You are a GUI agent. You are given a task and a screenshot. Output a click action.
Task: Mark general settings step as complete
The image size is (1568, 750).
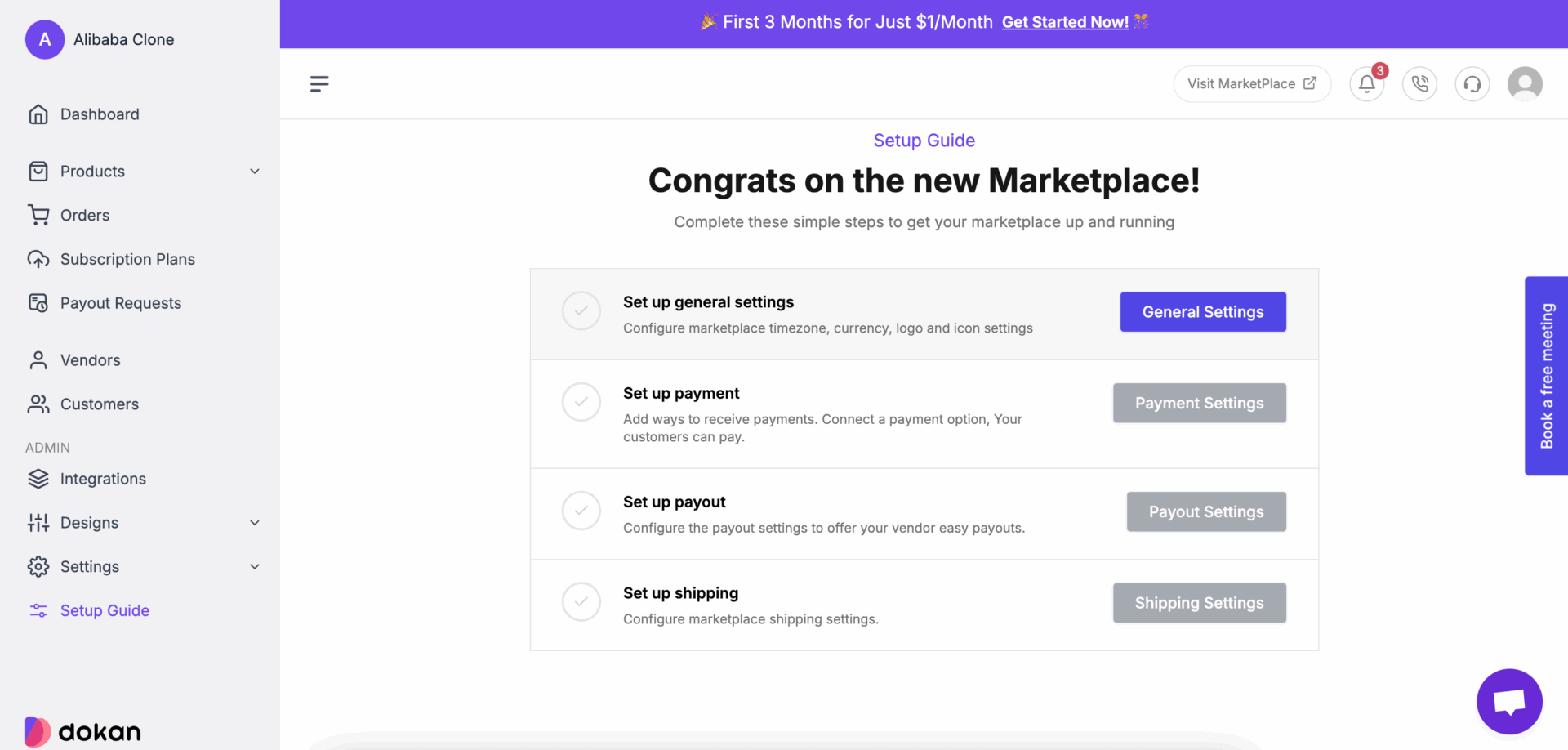click(581, 311)
